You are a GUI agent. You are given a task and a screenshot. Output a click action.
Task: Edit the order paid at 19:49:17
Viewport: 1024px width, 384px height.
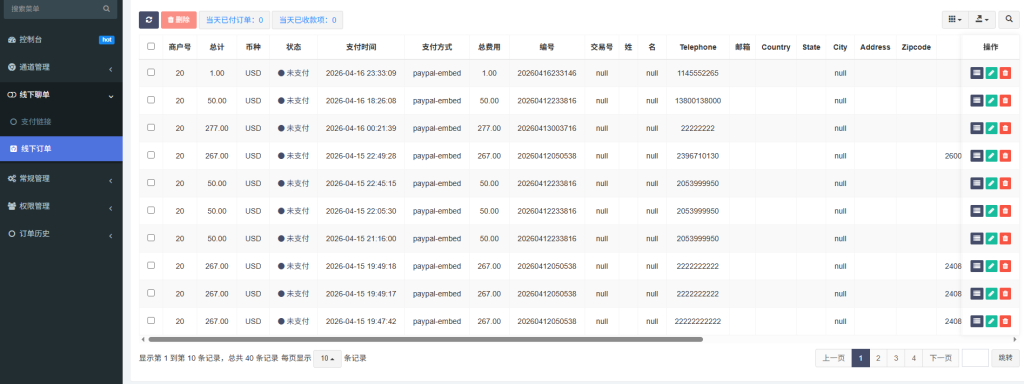pos(991,293)
